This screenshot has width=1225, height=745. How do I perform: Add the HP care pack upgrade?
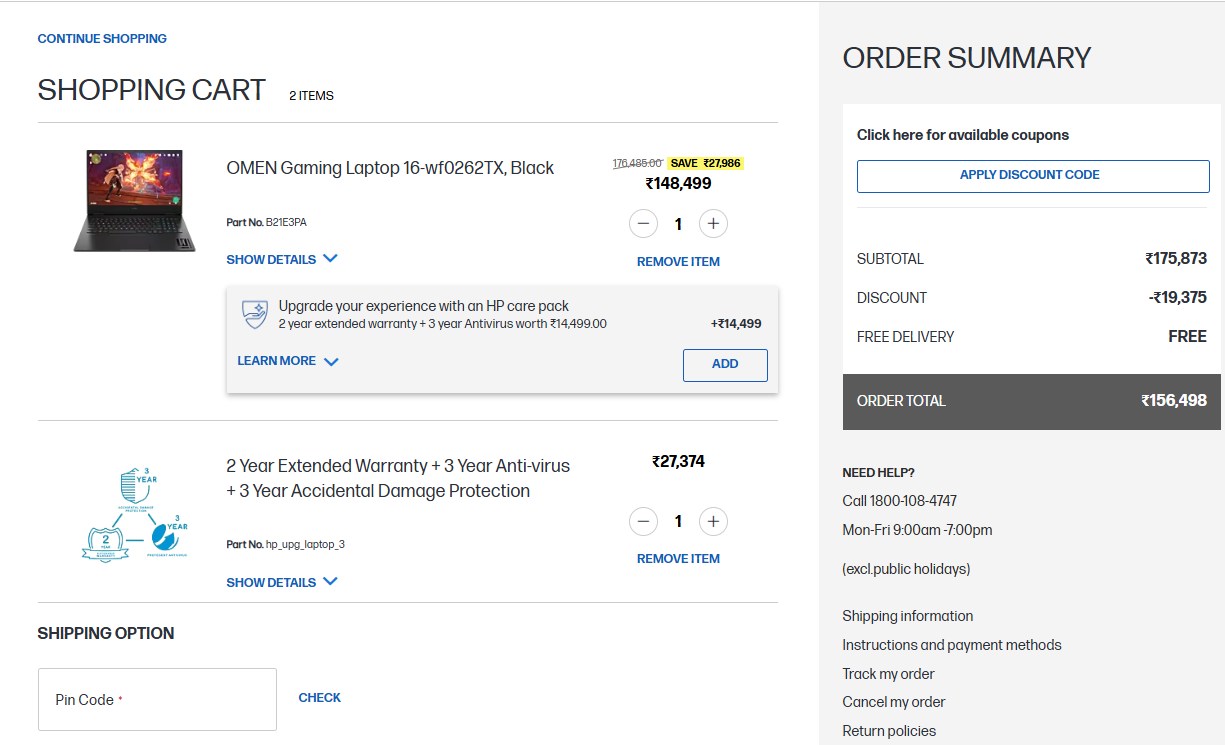click(x=725, y=365)
